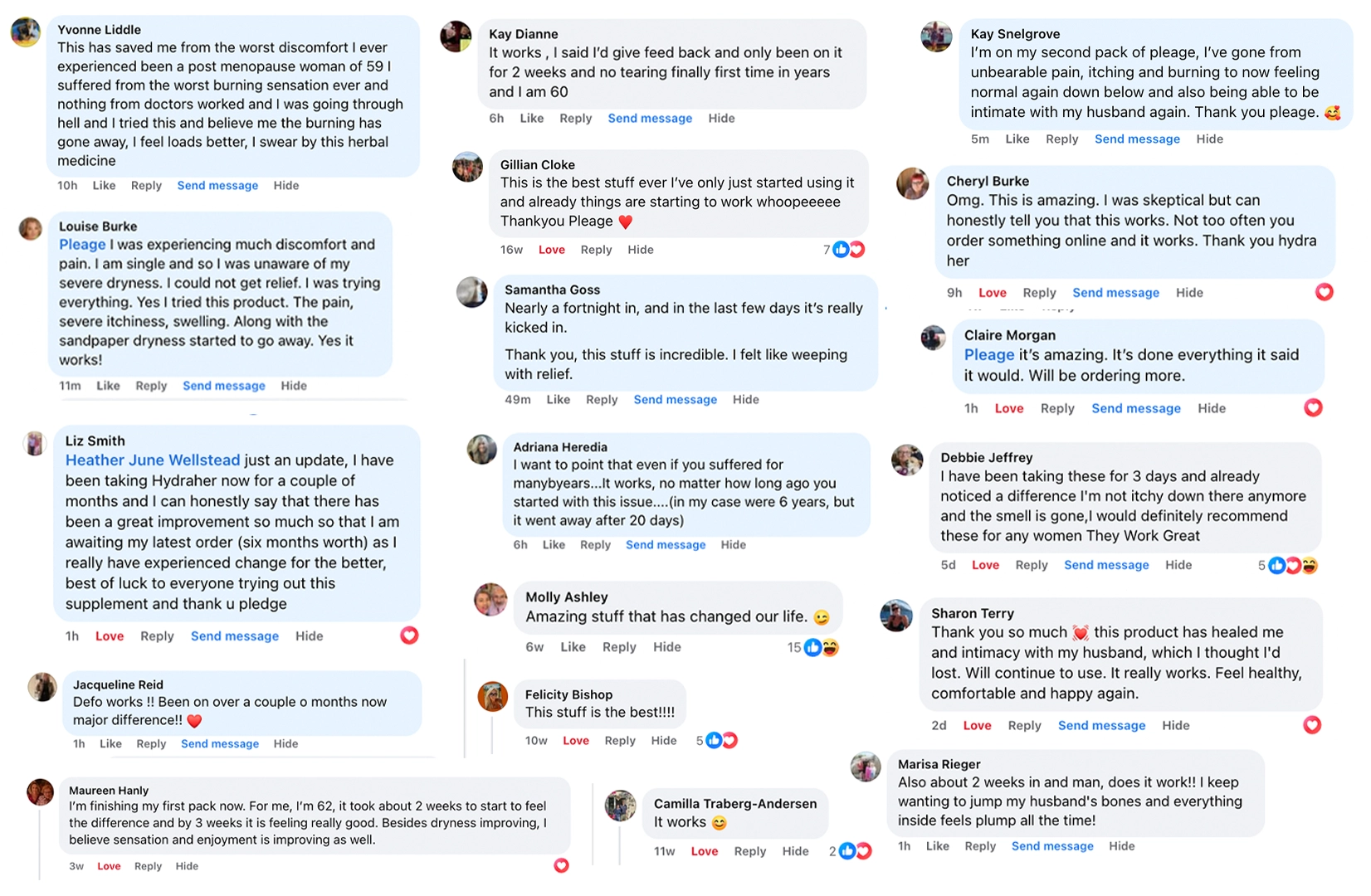Click Kay Snelgrove's profile avatar
This screenshot has height=896, width=1371.
click(936, 37)
